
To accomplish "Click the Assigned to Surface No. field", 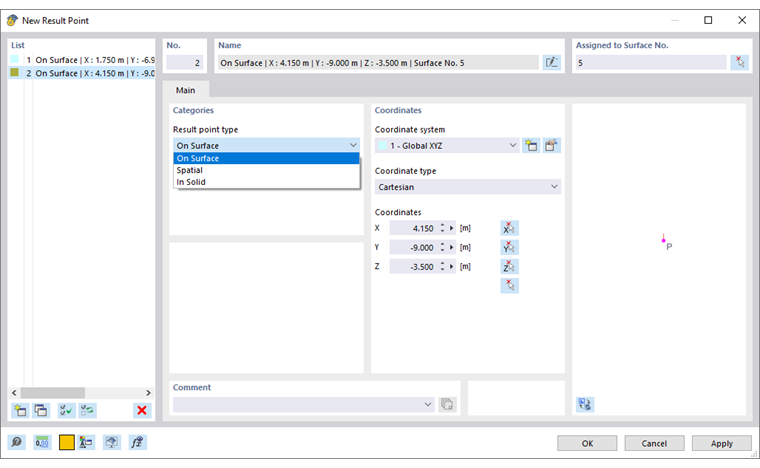I will tap(651, 62).
